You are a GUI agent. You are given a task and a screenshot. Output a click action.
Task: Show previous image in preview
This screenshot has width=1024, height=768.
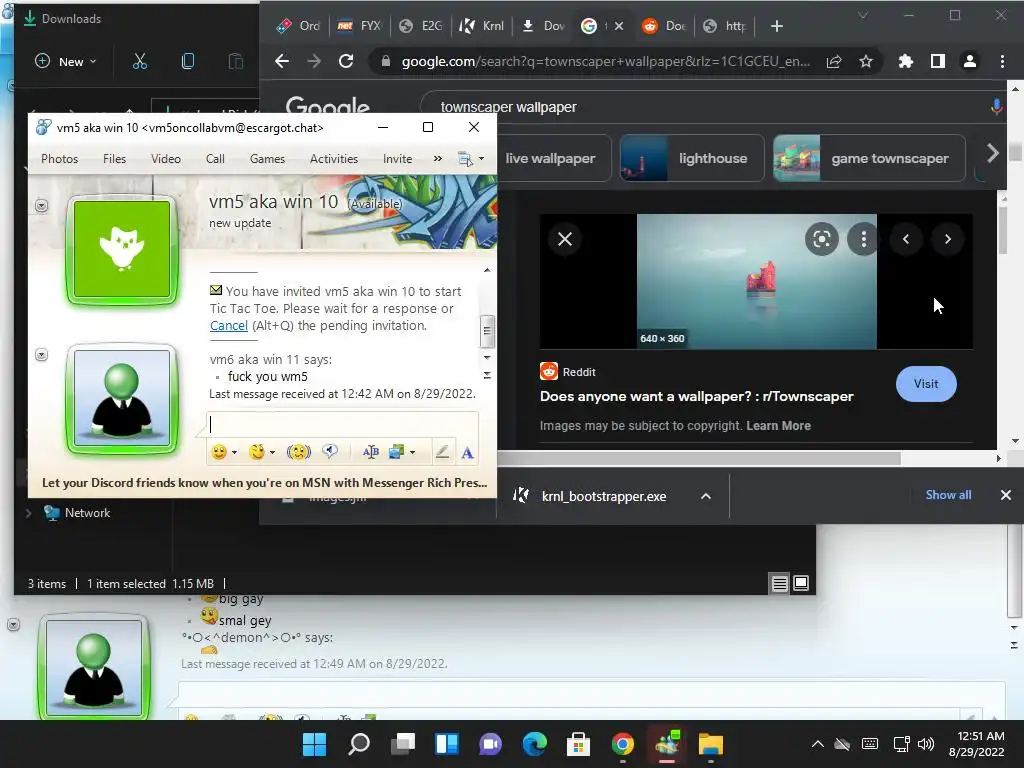pyautogui.click(x=906, y=239)
